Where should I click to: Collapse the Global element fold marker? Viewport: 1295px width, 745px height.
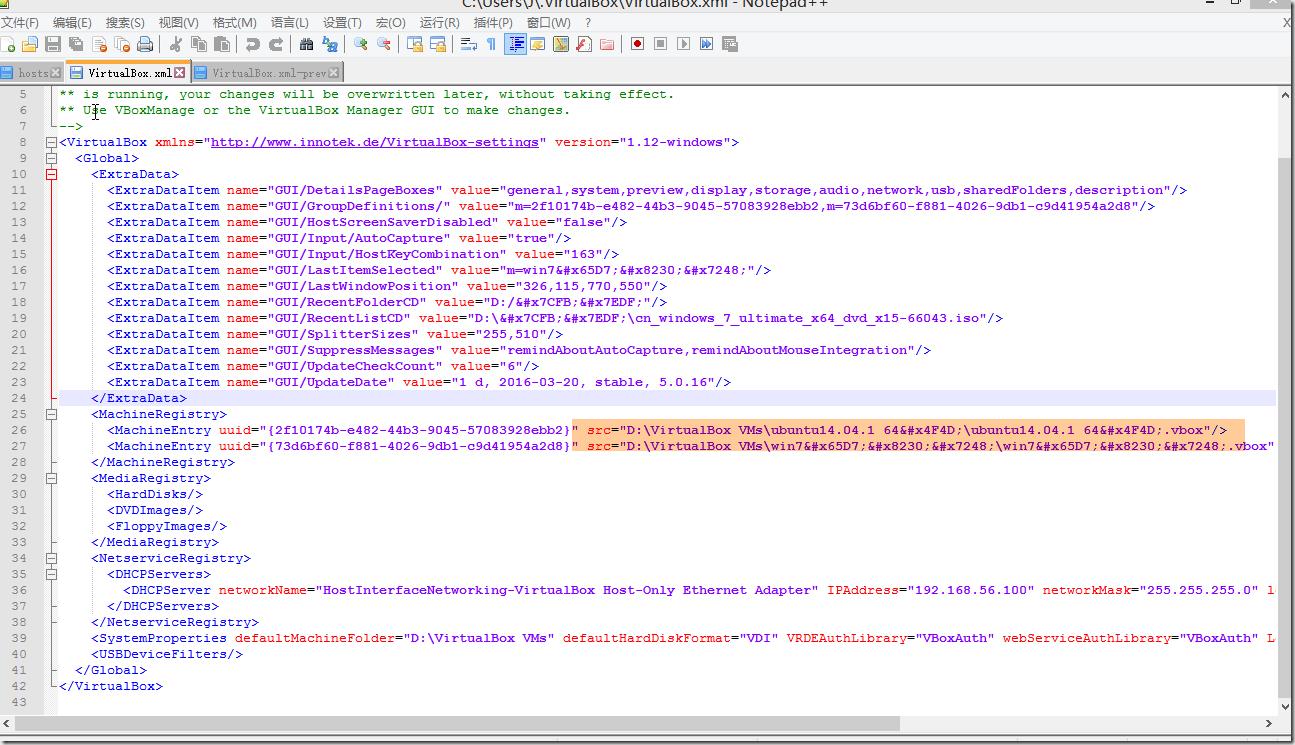pos(51,158)
